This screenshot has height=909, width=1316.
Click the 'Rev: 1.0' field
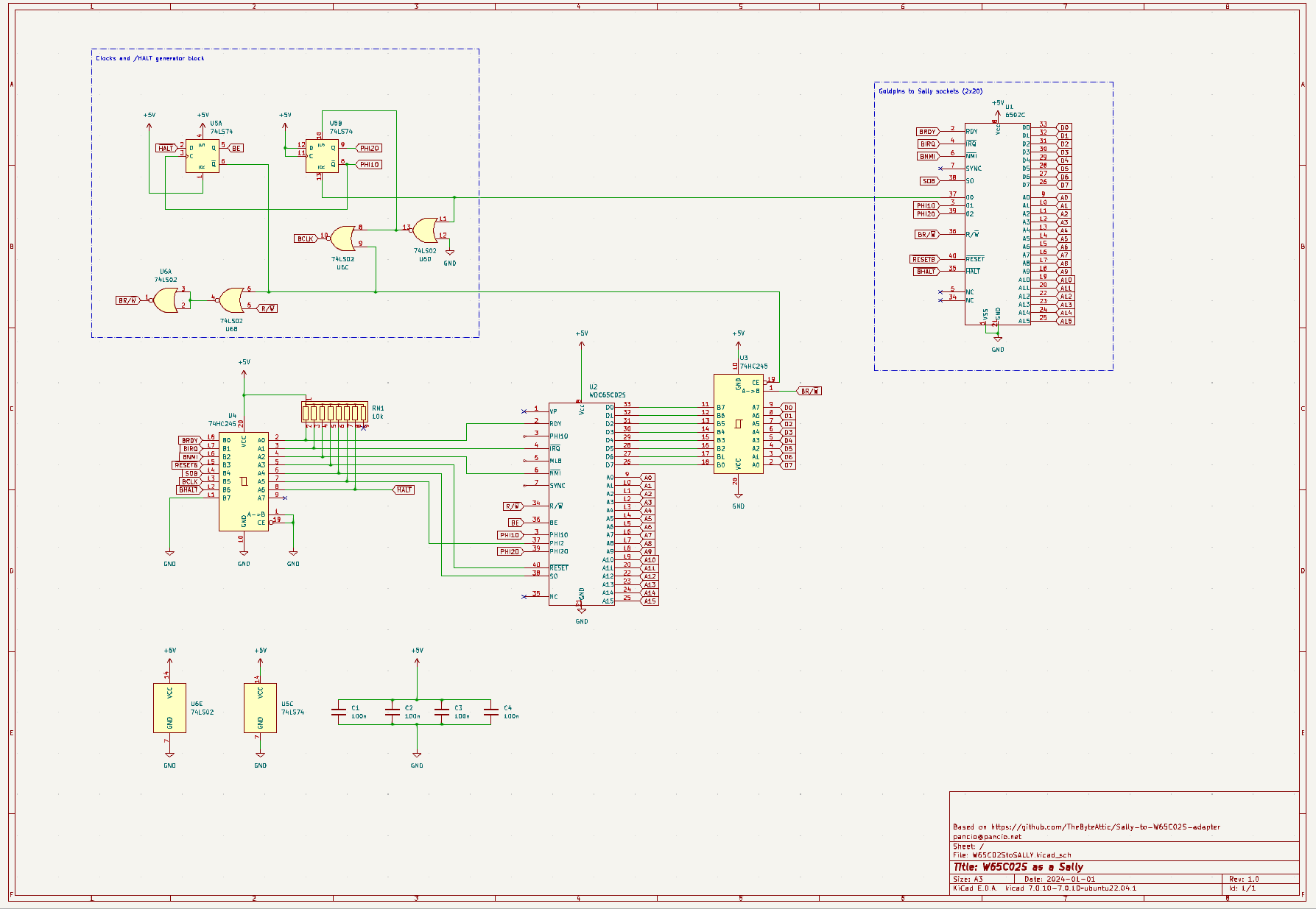[1244, 879]
